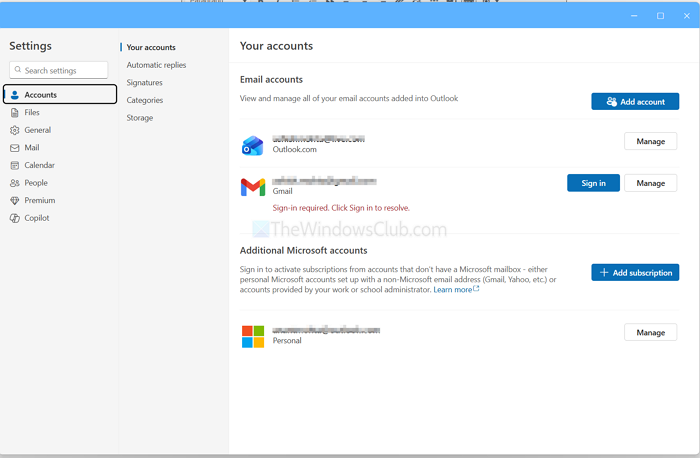Click the Add account button

[635, 101]
